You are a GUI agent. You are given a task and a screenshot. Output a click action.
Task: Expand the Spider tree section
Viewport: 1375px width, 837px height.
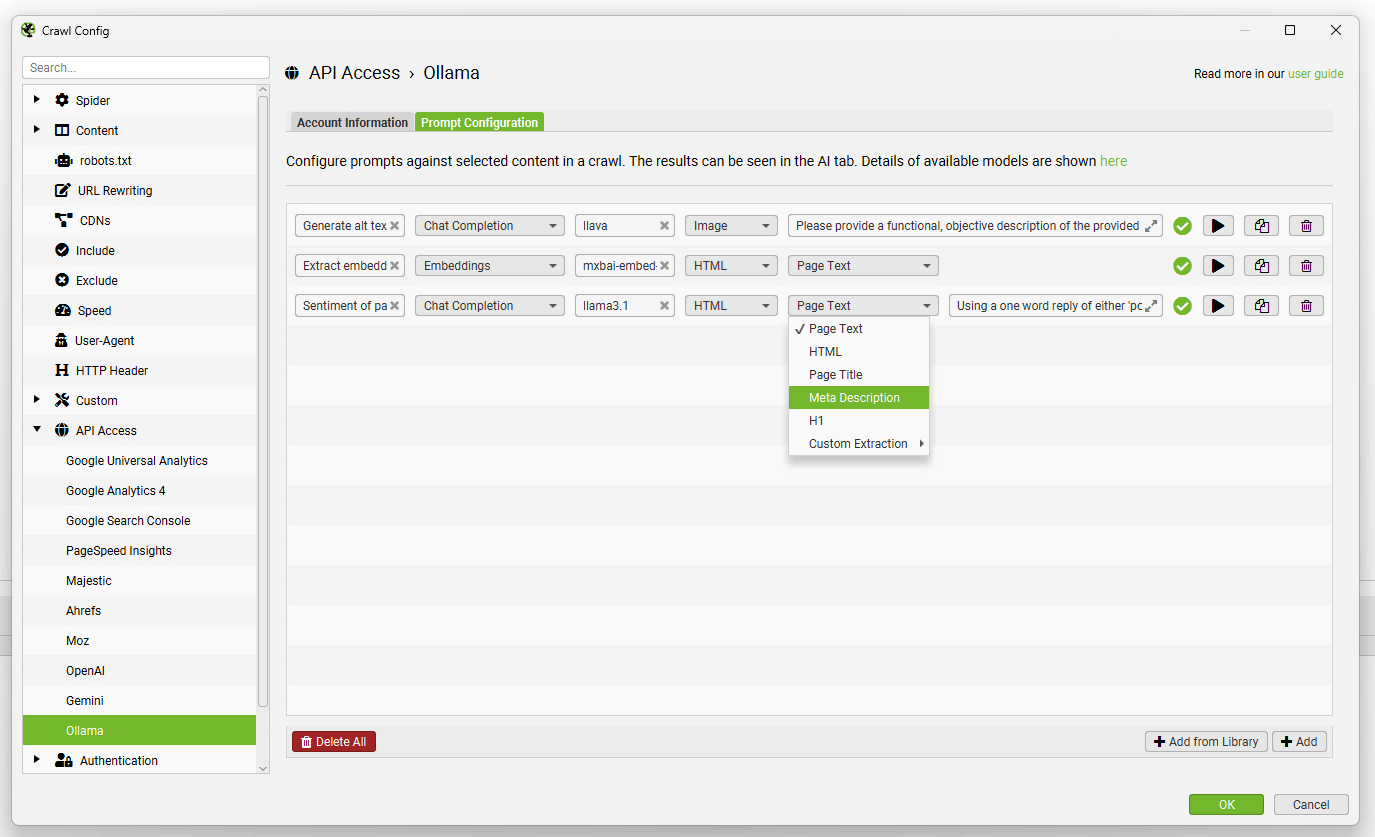point(37,100)
